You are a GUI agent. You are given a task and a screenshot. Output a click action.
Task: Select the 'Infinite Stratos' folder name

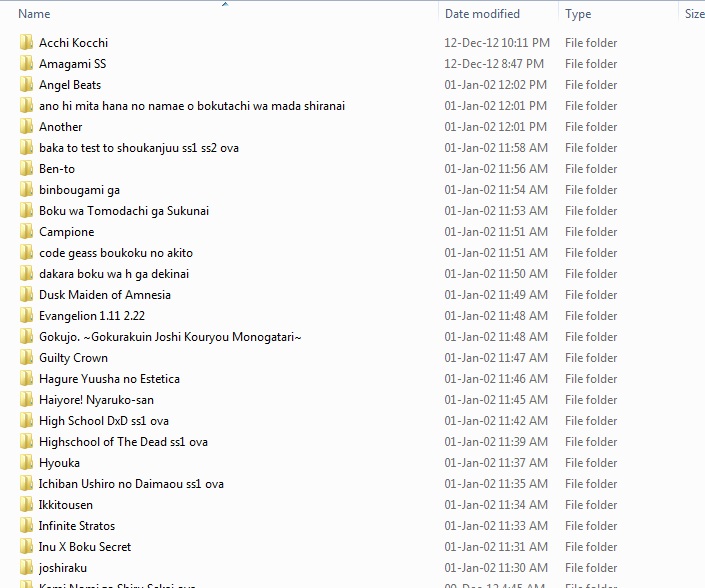[77, 526]
